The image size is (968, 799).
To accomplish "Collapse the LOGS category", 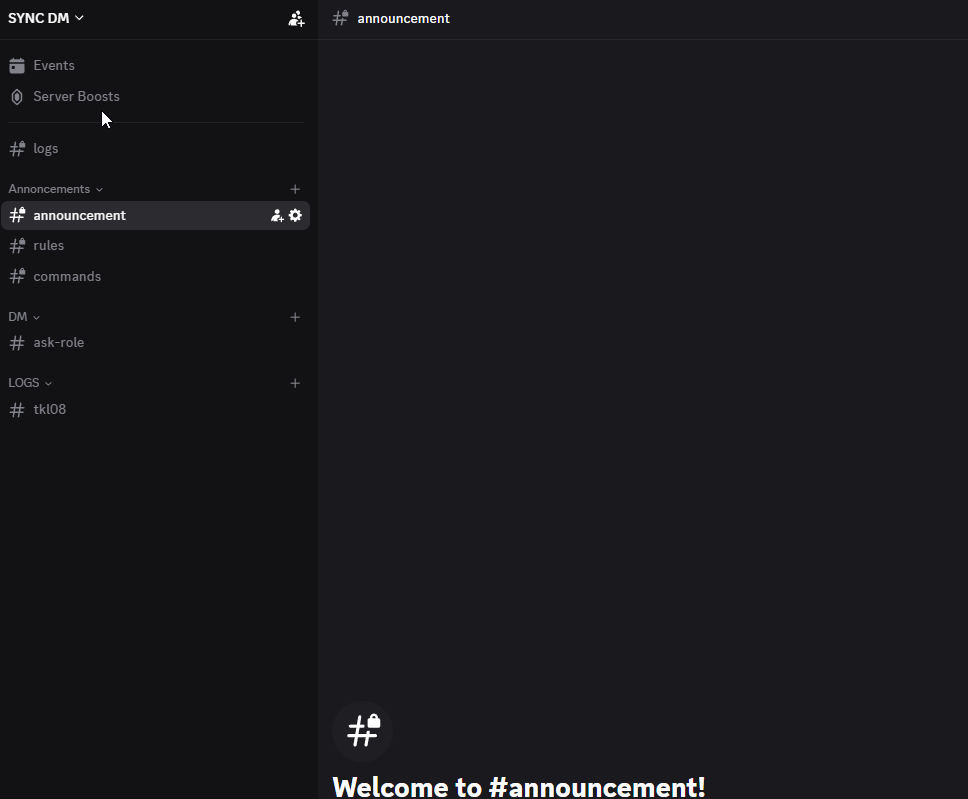I will click(30, 383).
